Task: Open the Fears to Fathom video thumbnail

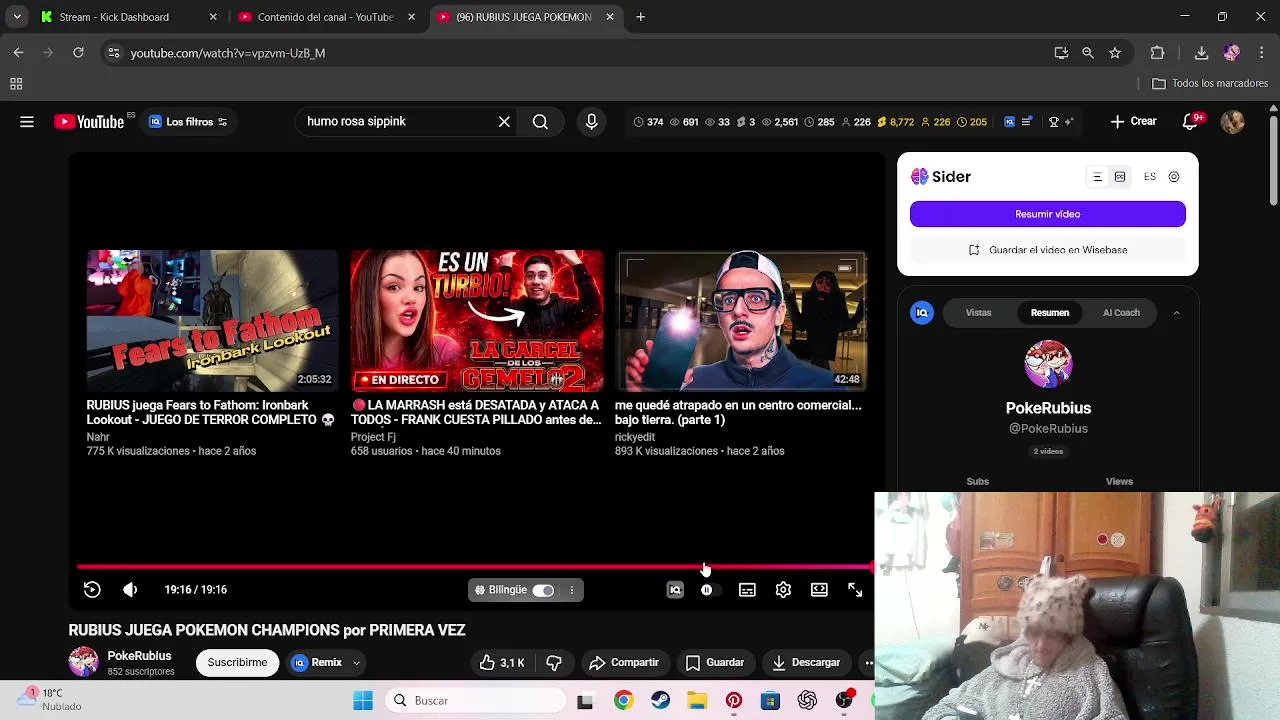Action: [212, 321]
